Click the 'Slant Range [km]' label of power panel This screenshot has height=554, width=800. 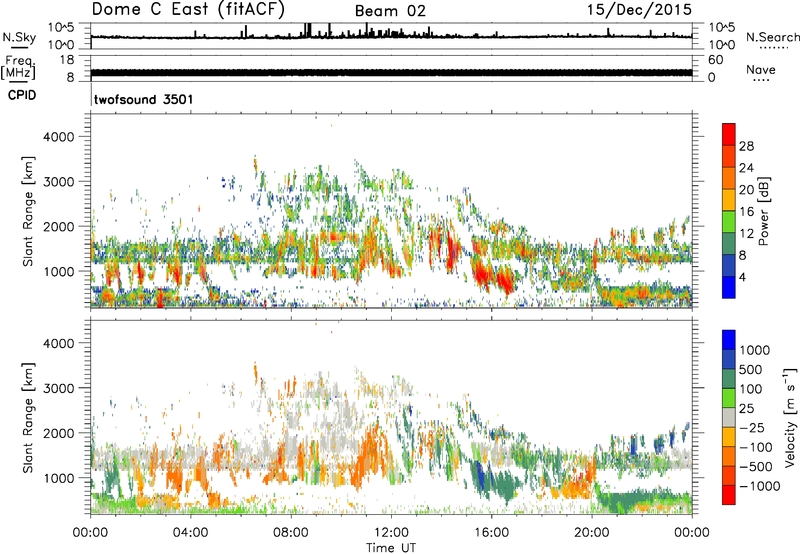[28, 211]
